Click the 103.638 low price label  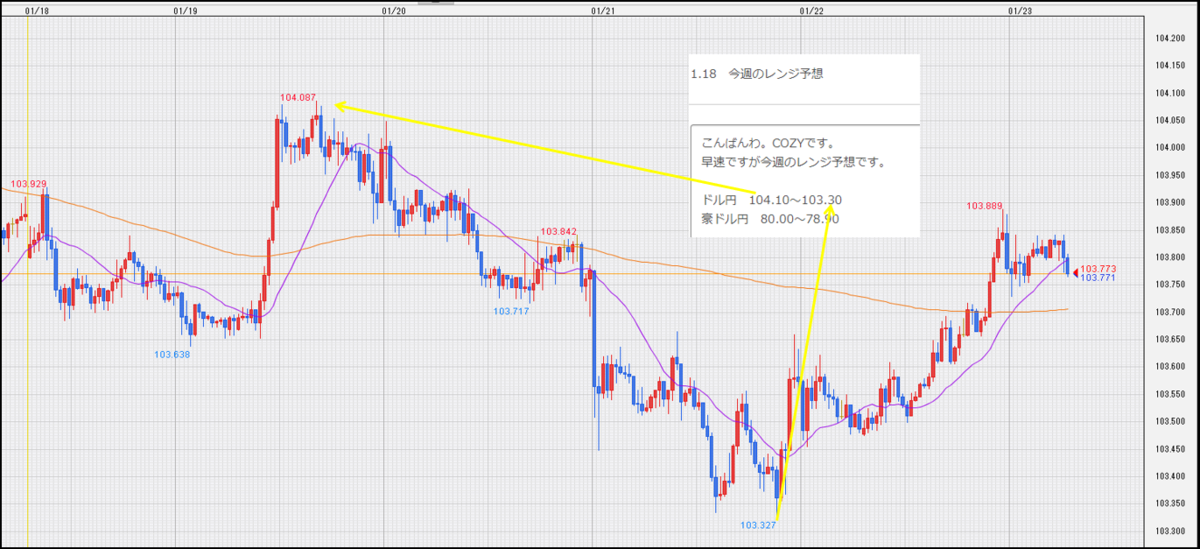point(172,354)
